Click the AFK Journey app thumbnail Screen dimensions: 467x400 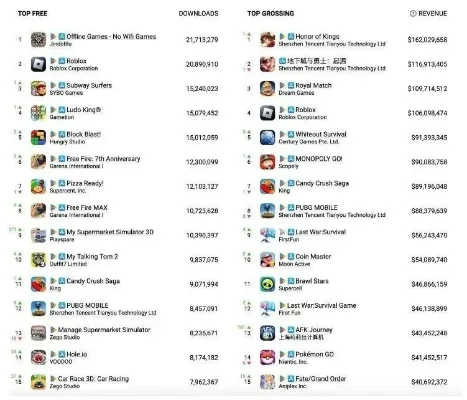(267, 333)
